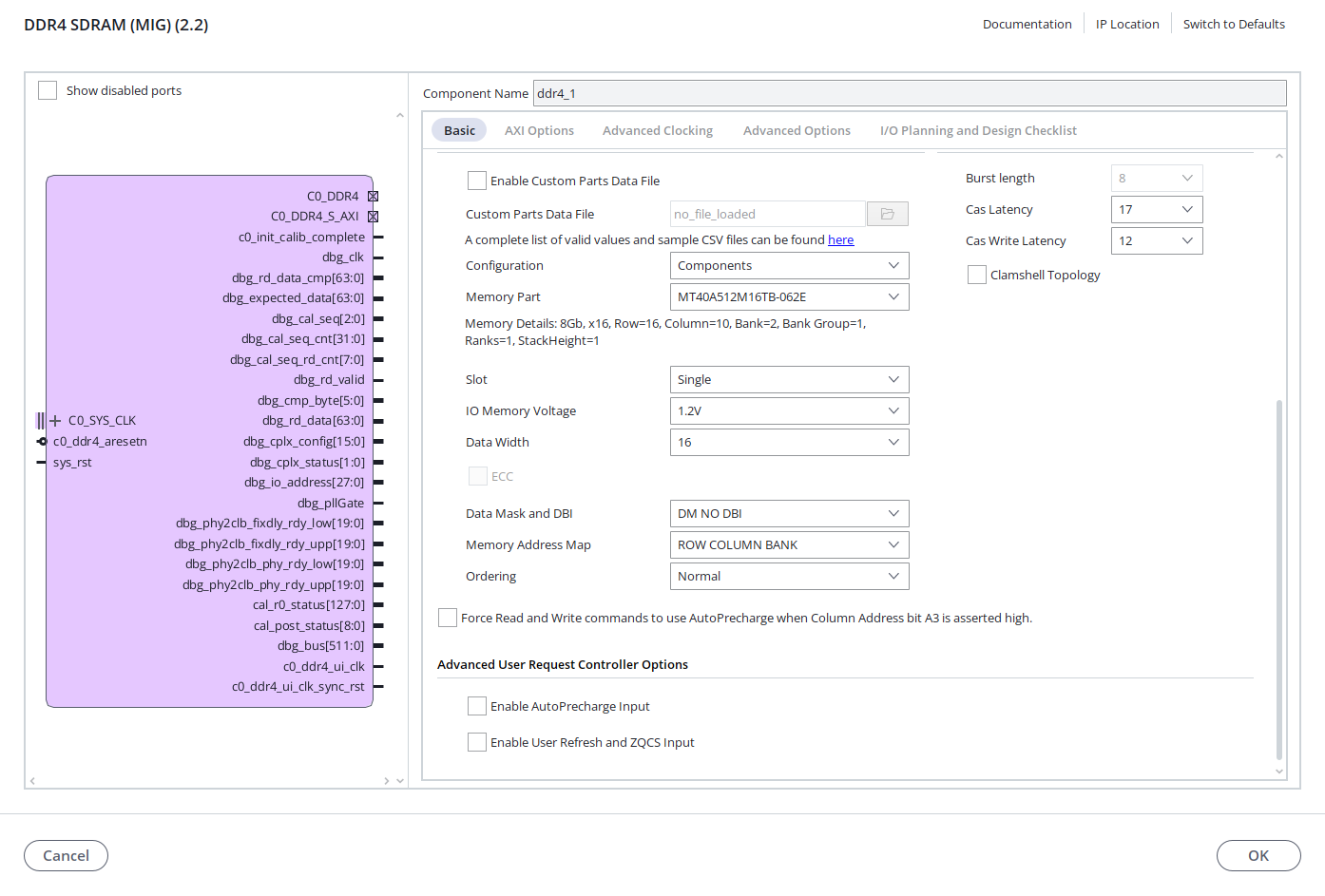Click the block diagram scroll up arrow
The width and height of the screenshot is (1325, 896).
tap(400, 115)
